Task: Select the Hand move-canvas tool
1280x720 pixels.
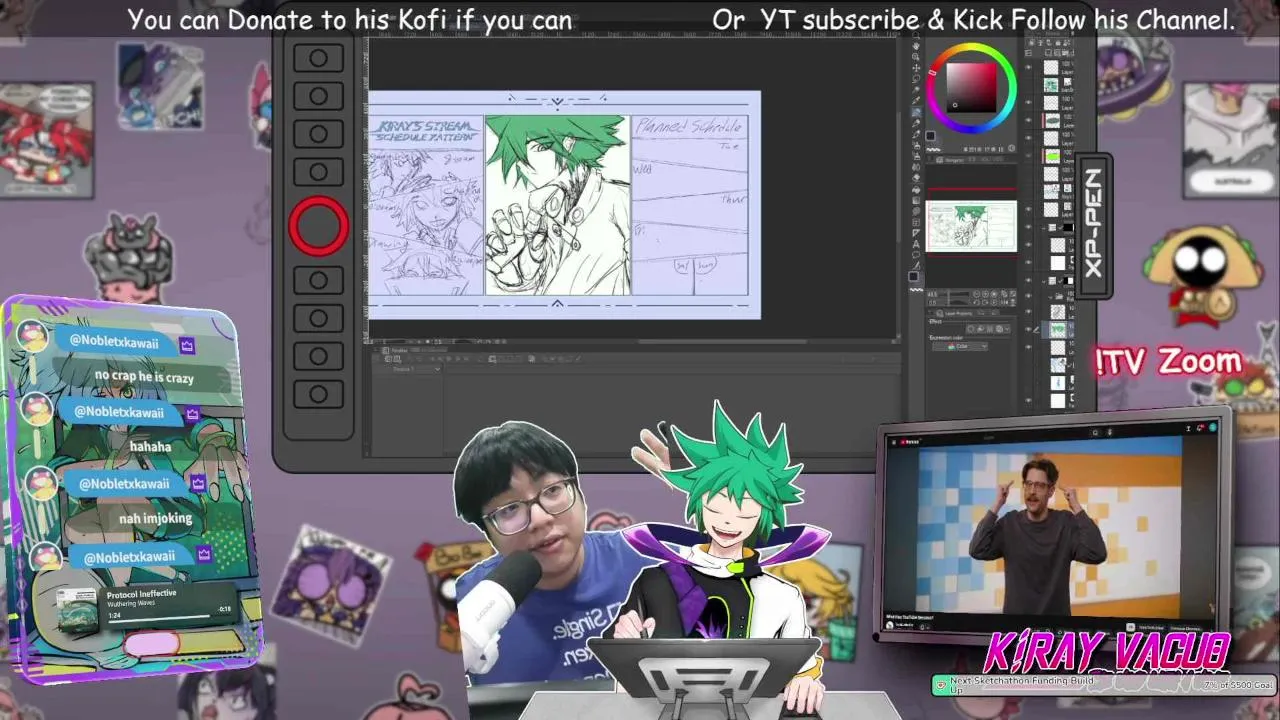Action: [x=916, y=46]
